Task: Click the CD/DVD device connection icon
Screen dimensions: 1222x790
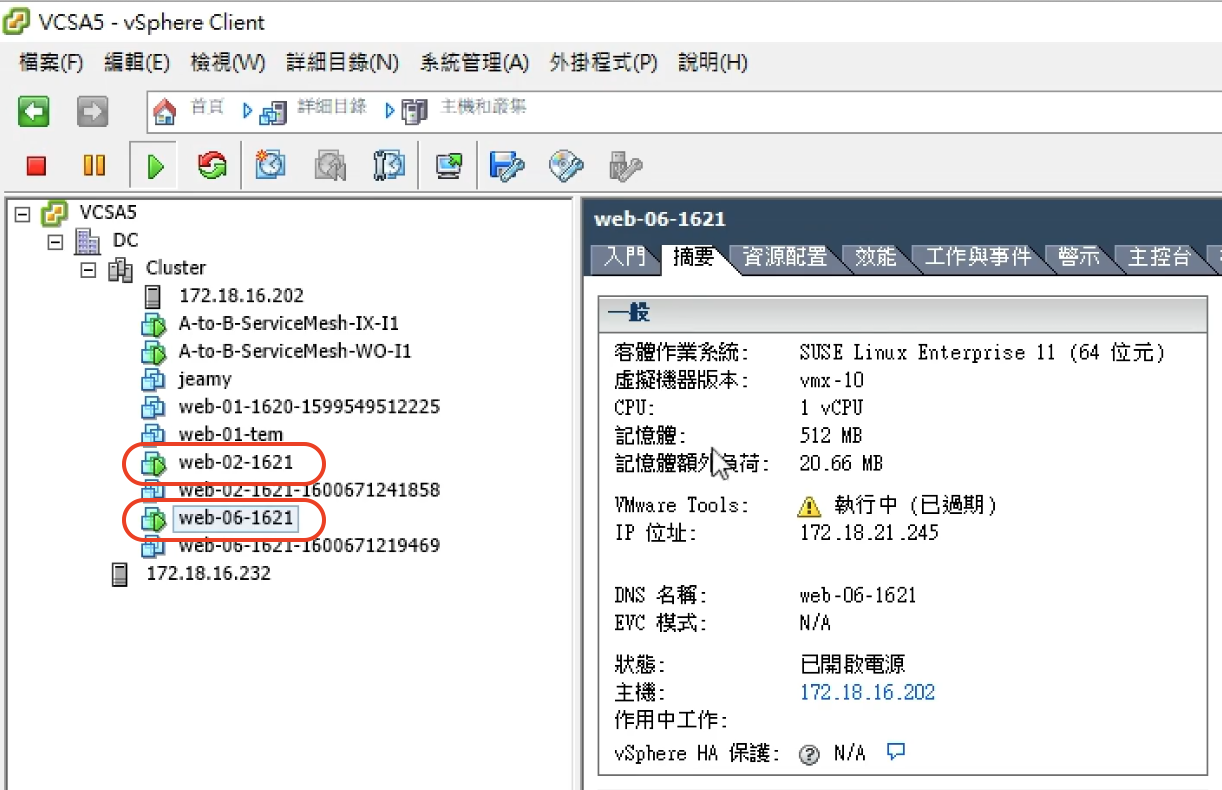Action: (x=566, y=165)
